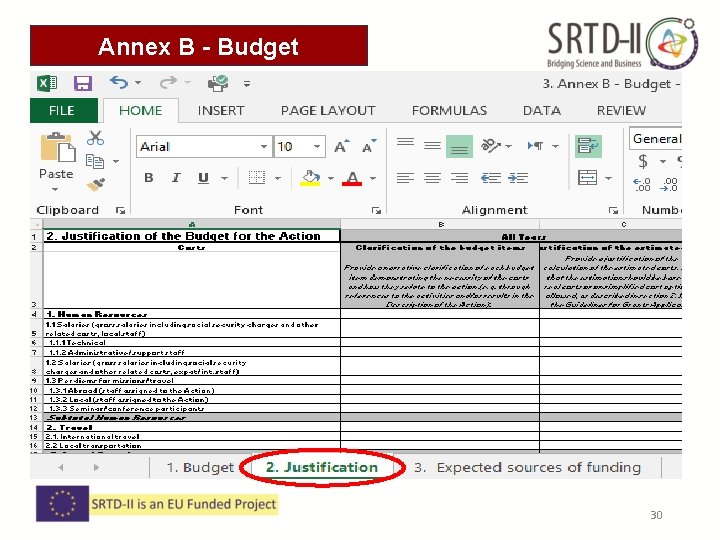Align text left
The width and height of the screenshot is (720, 540).
point(405,178)
